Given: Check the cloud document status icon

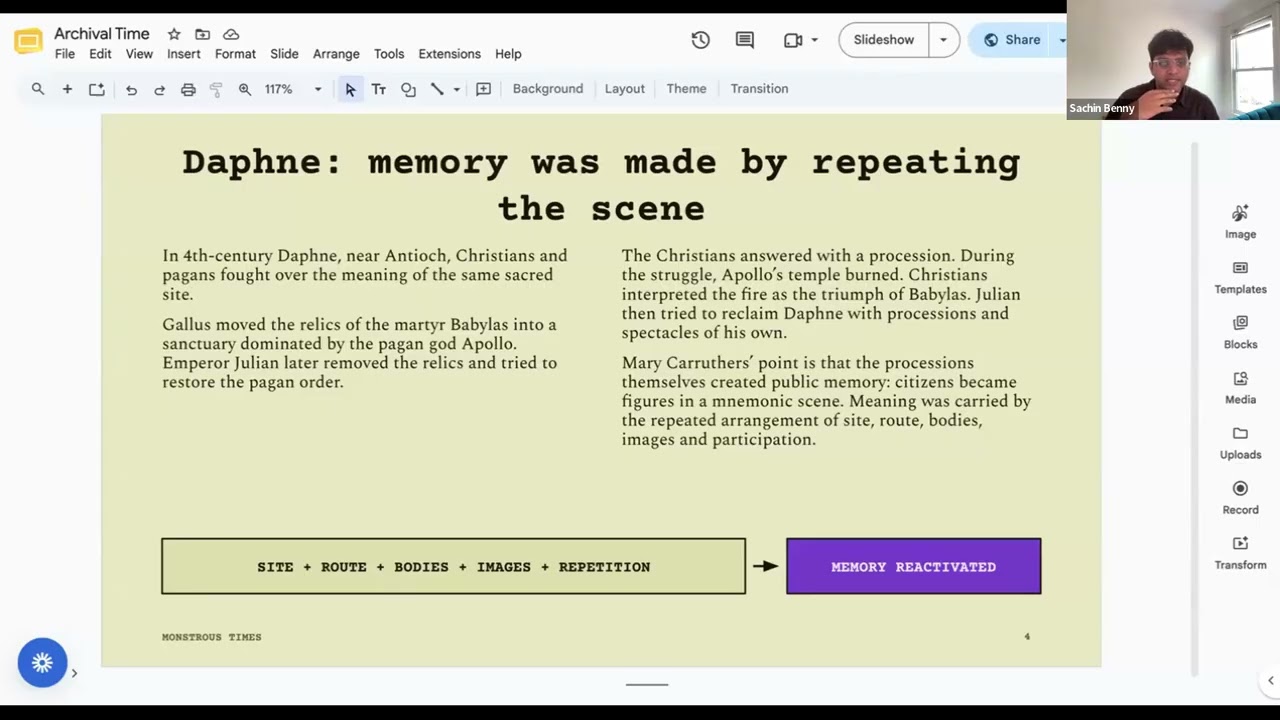Looking at the screenshot, I should point(231,34).
